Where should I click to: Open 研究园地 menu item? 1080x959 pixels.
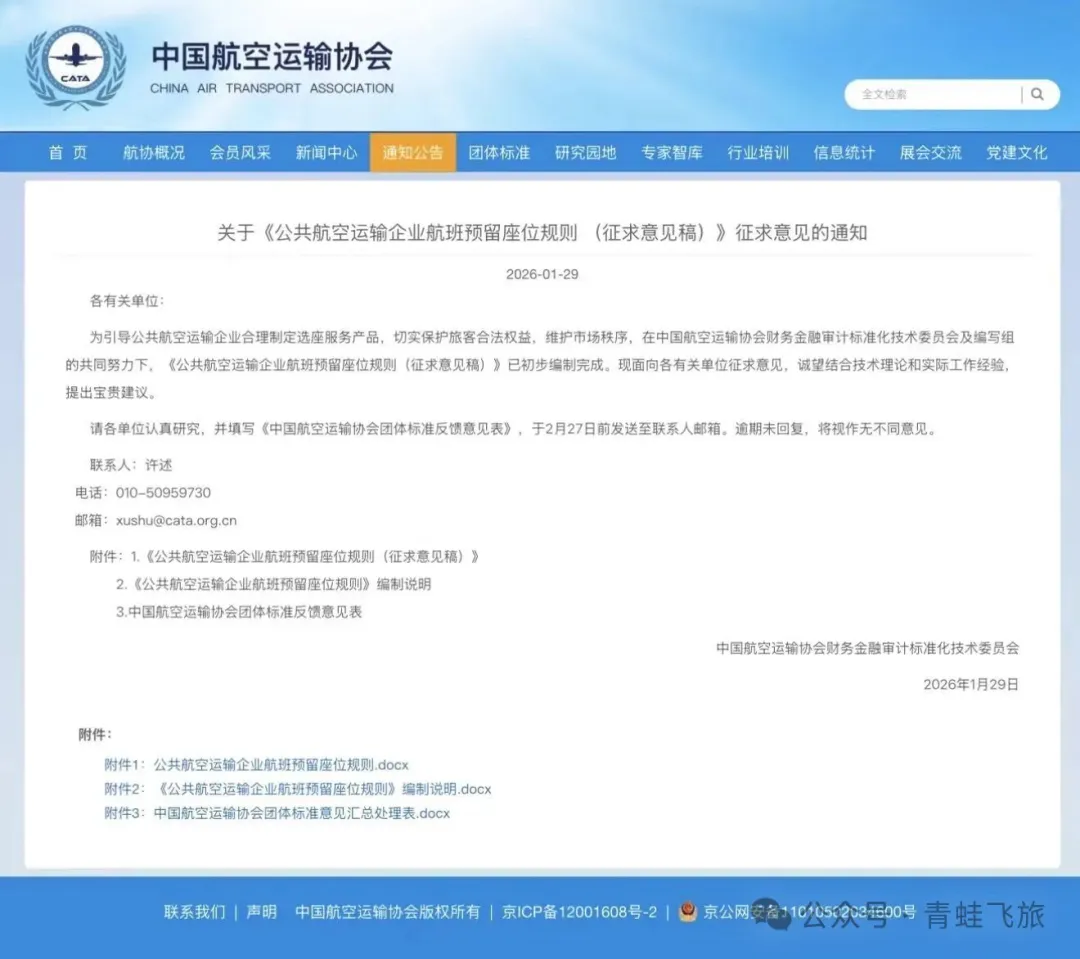tap(585, 152)
